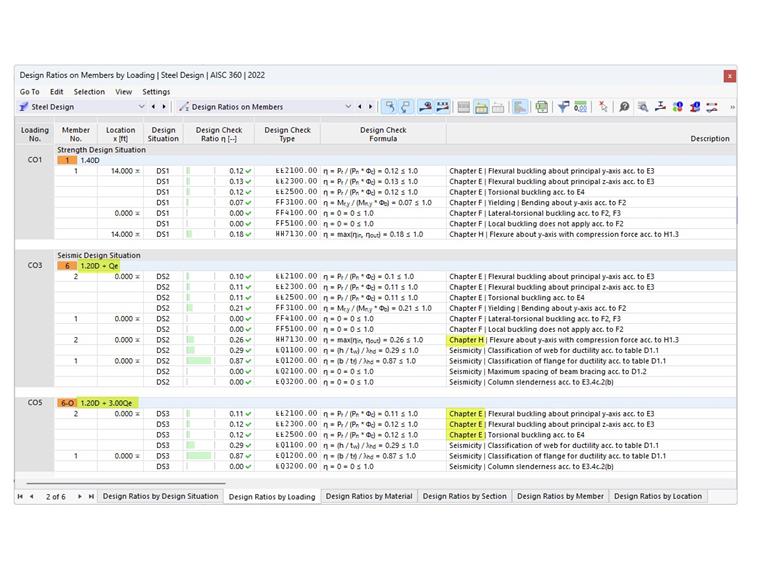The height and width of the screenshot is (570, 760).
Task: Select the CO1 loading cell
Action: (x=34, y=160)
